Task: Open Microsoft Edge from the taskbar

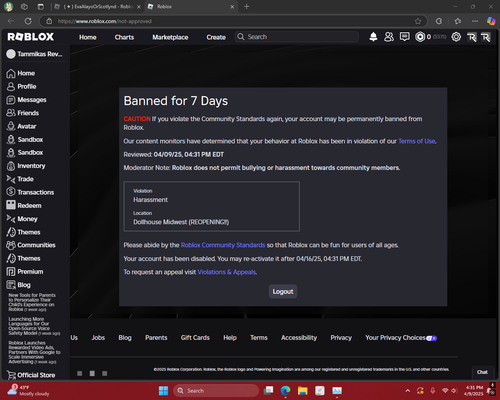Action: [285, 390]
